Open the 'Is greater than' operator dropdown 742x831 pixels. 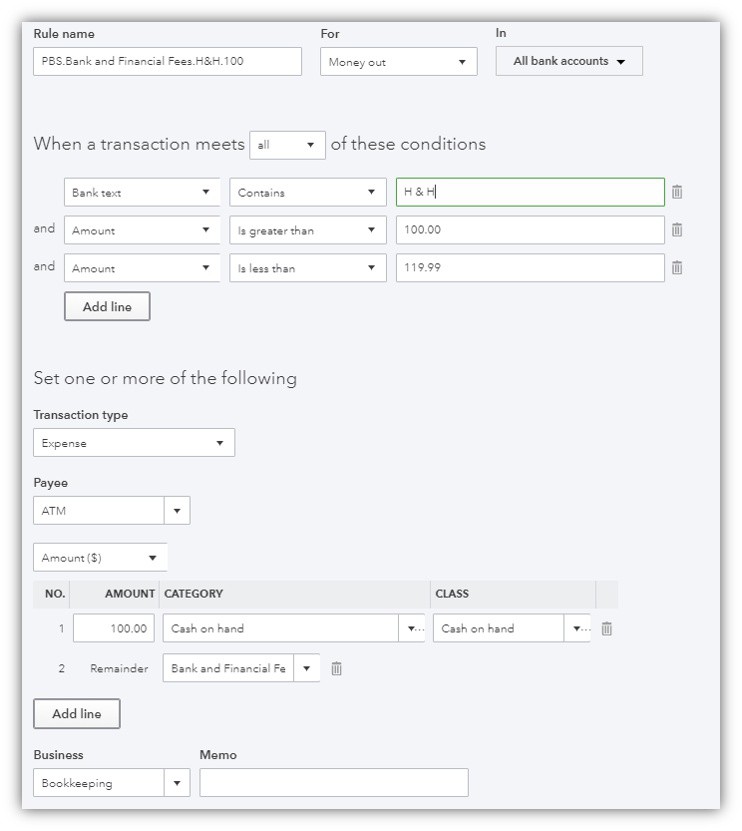coord(307,230)
